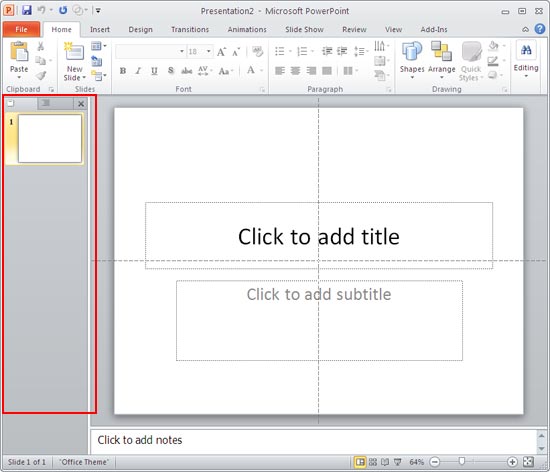The width and height of the screenshot is (550, 472).
Task: Decrease font size with small A icon
Action: tap(236, 52)
